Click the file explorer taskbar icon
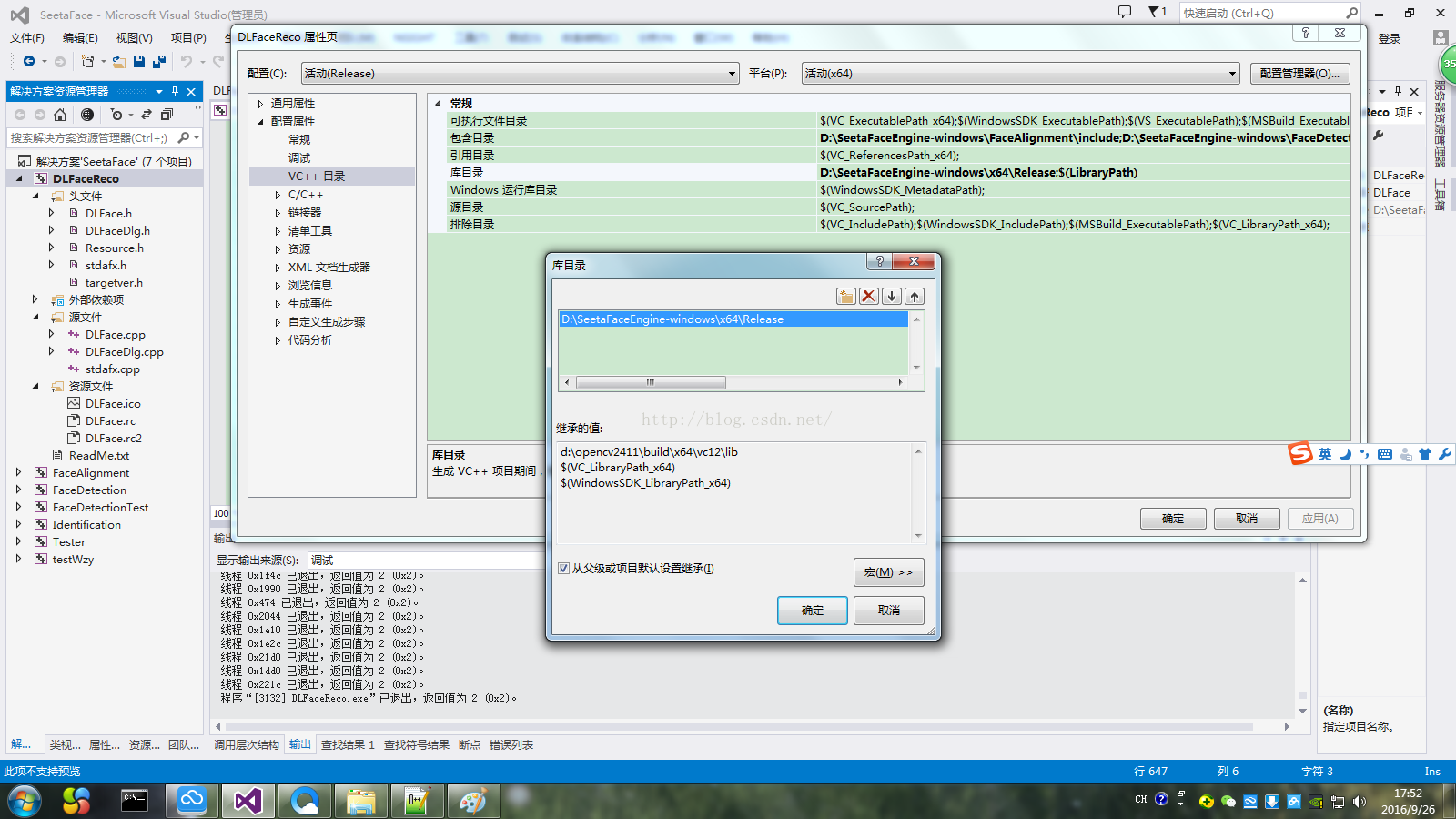Image resolution: width=1456 pixels, height=819 pixels. pyautogui.click(x=361, y=801)
